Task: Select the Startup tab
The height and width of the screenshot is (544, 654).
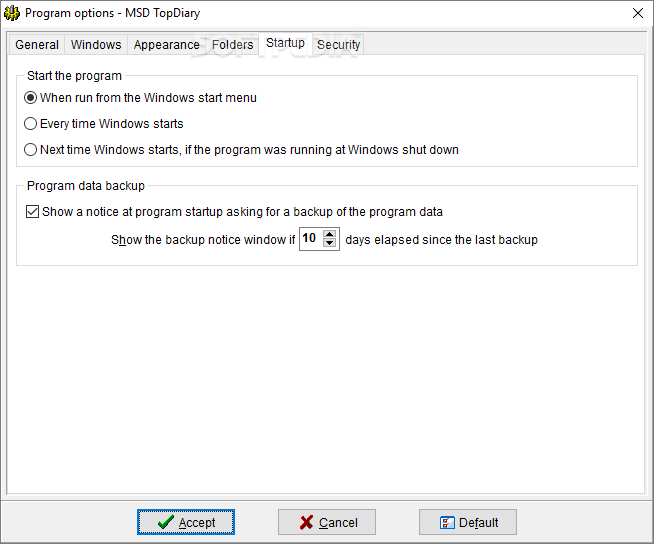Action: (x=285, y=43)
